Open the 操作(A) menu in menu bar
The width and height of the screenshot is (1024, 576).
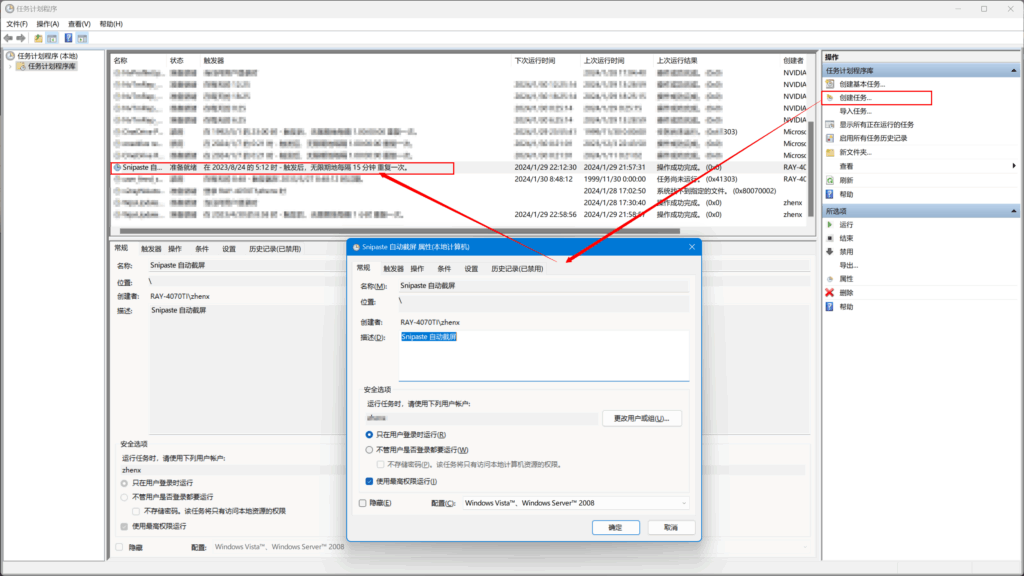47,23
